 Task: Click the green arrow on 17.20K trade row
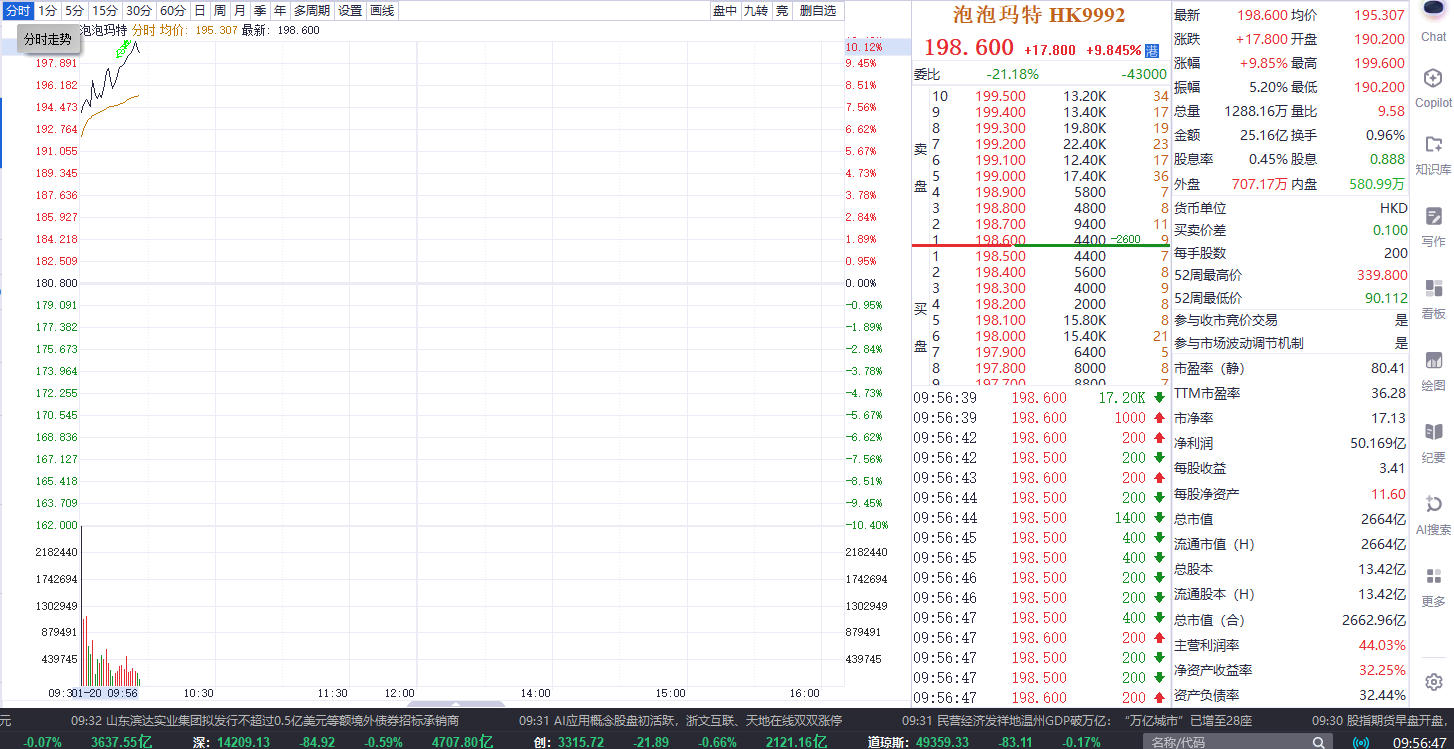coord(1158,398)
